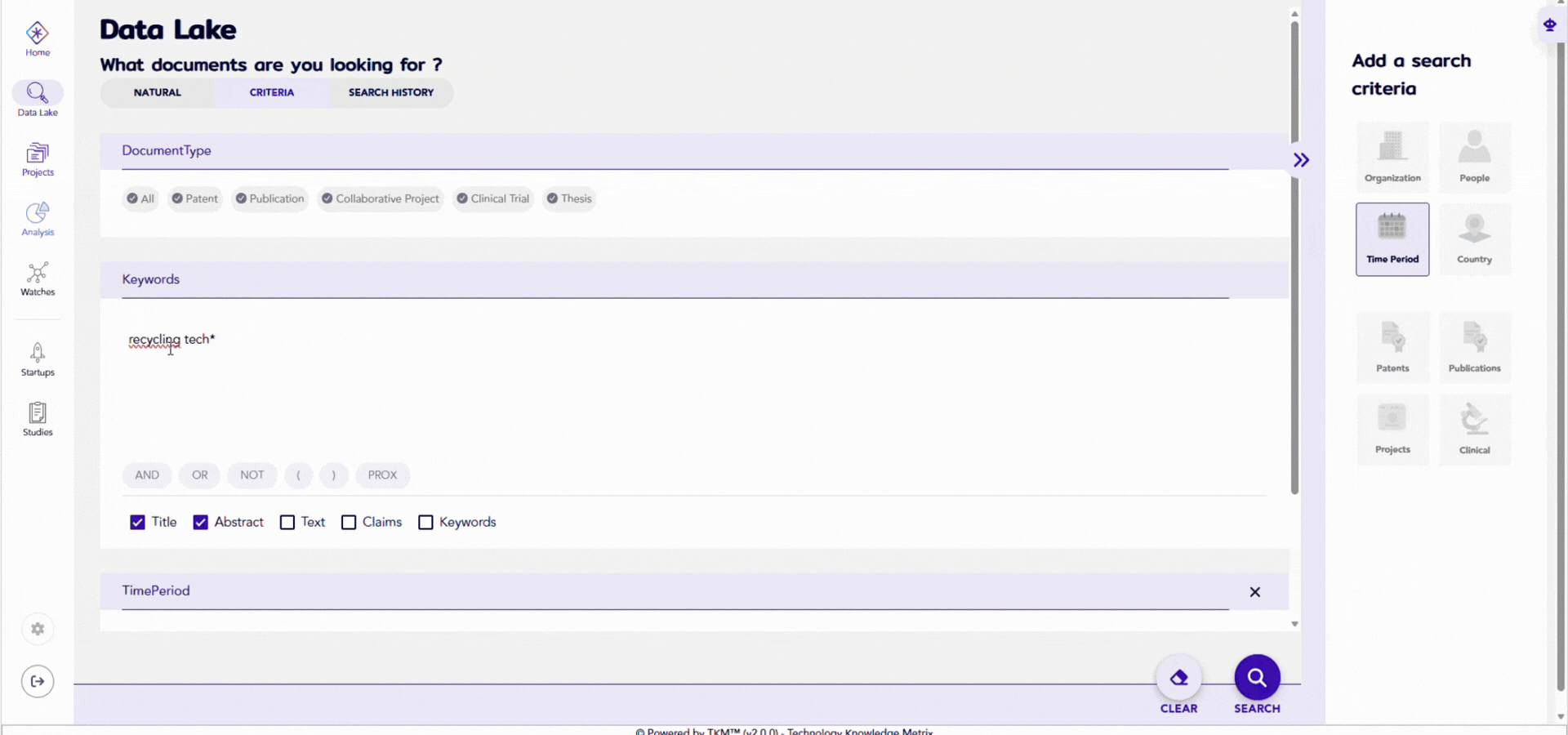The width and height of the screenshot is (1568, 735).
Task: Add the Organization search criteria
Action: coord(1392,158)
